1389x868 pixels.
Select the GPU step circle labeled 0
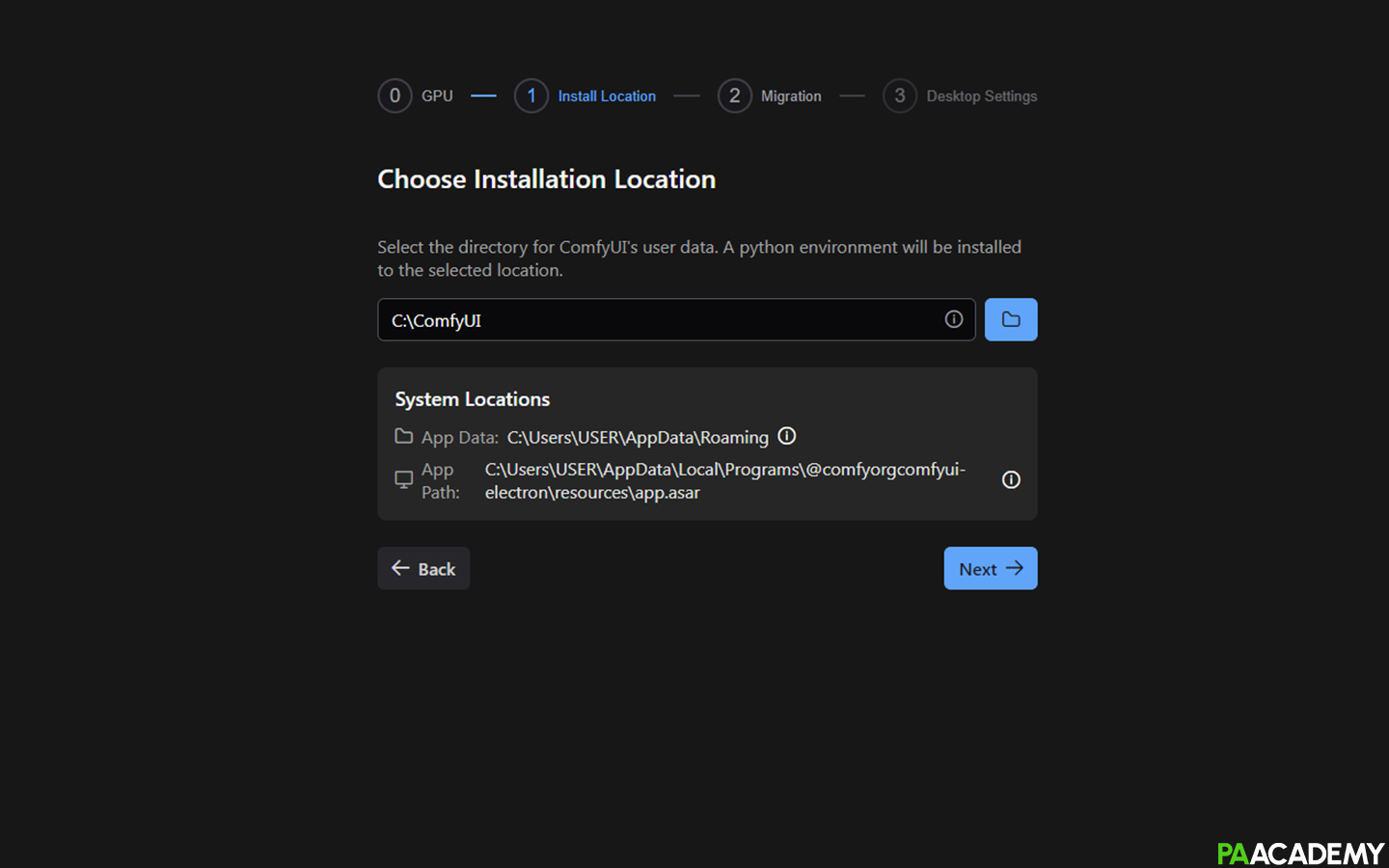[x=395, y=95]
